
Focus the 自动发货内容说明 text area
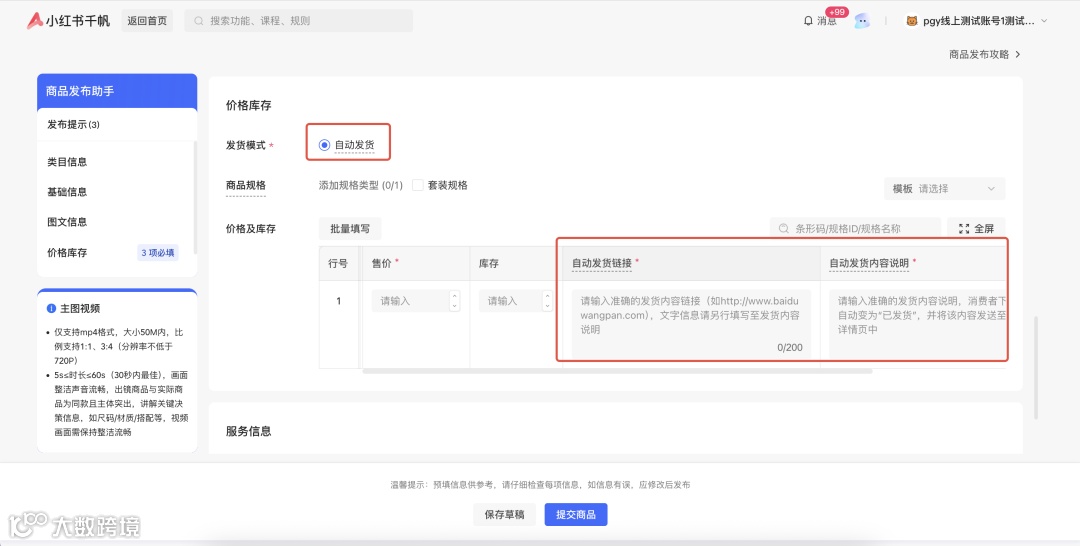pos(917,324)
